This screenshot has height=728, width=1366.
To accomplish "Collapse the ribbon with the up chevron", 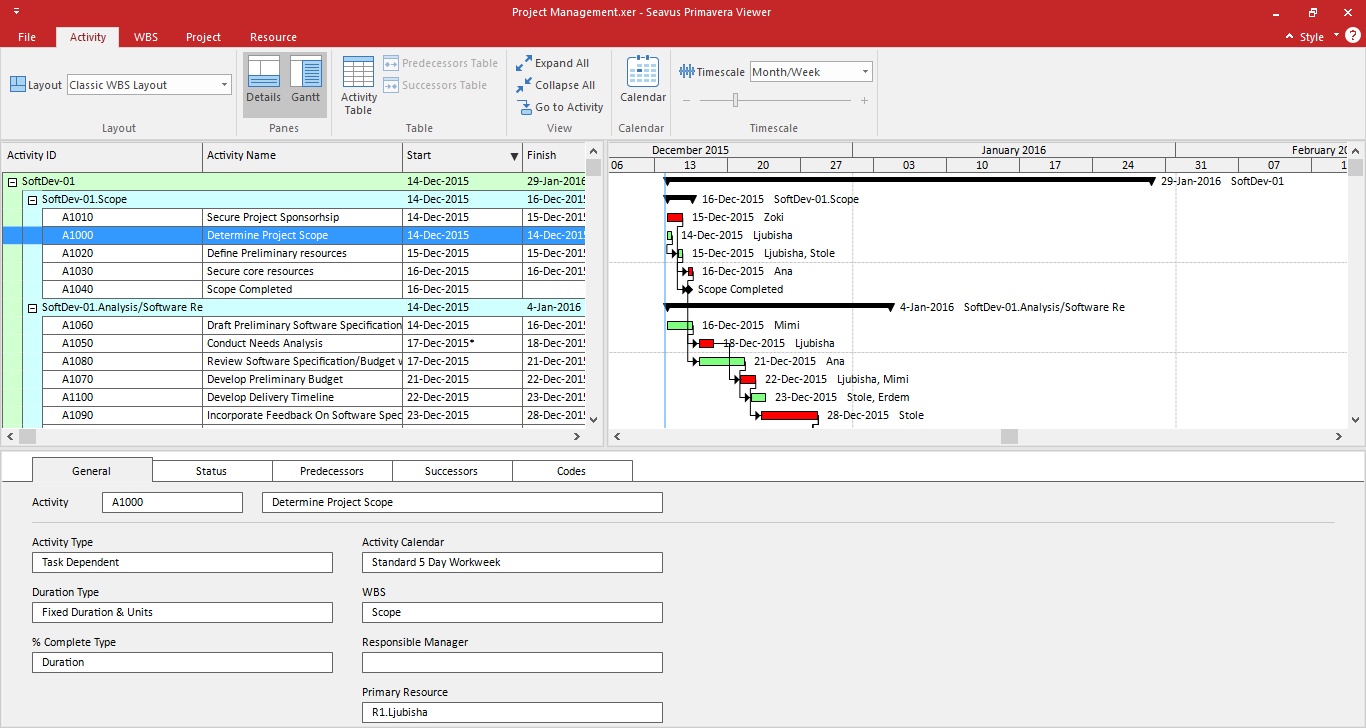I will 1288,37.
